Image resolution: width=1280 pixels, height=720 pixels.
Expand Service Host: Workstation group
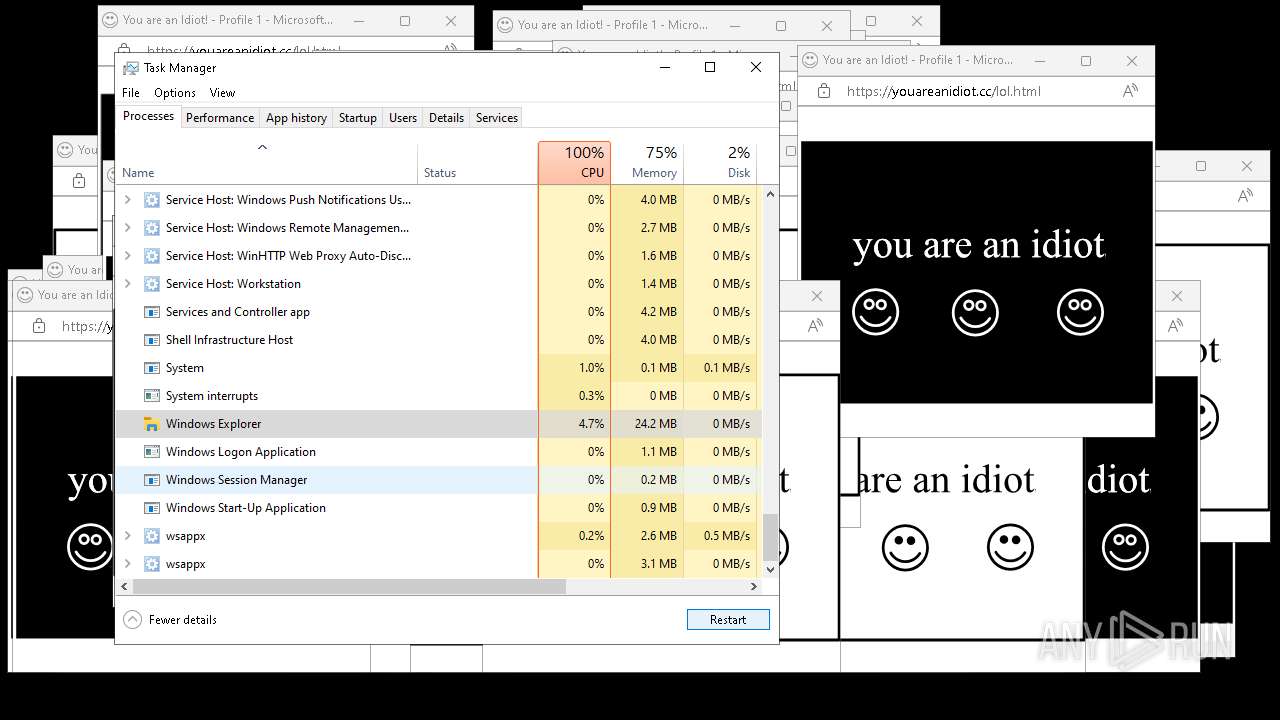[x=127, y=284]
